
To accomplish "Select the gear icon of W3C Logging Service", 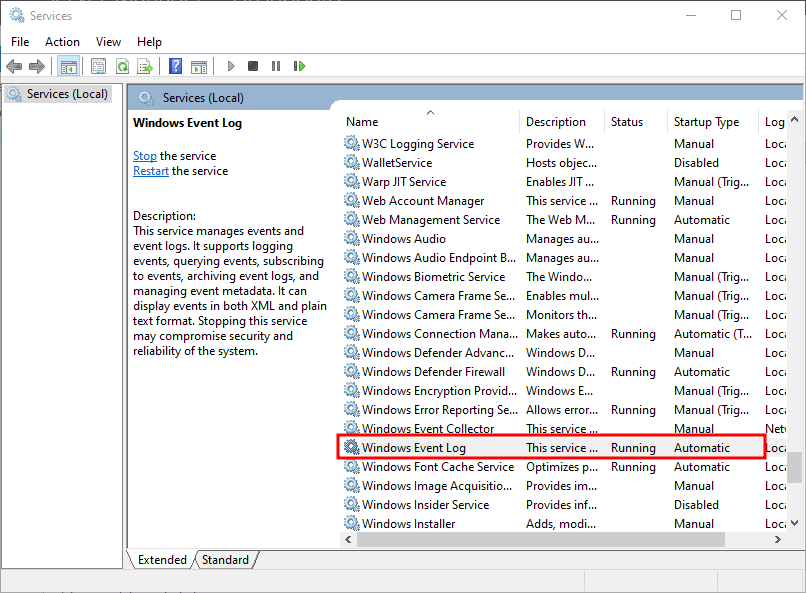I will pos(352,143).
